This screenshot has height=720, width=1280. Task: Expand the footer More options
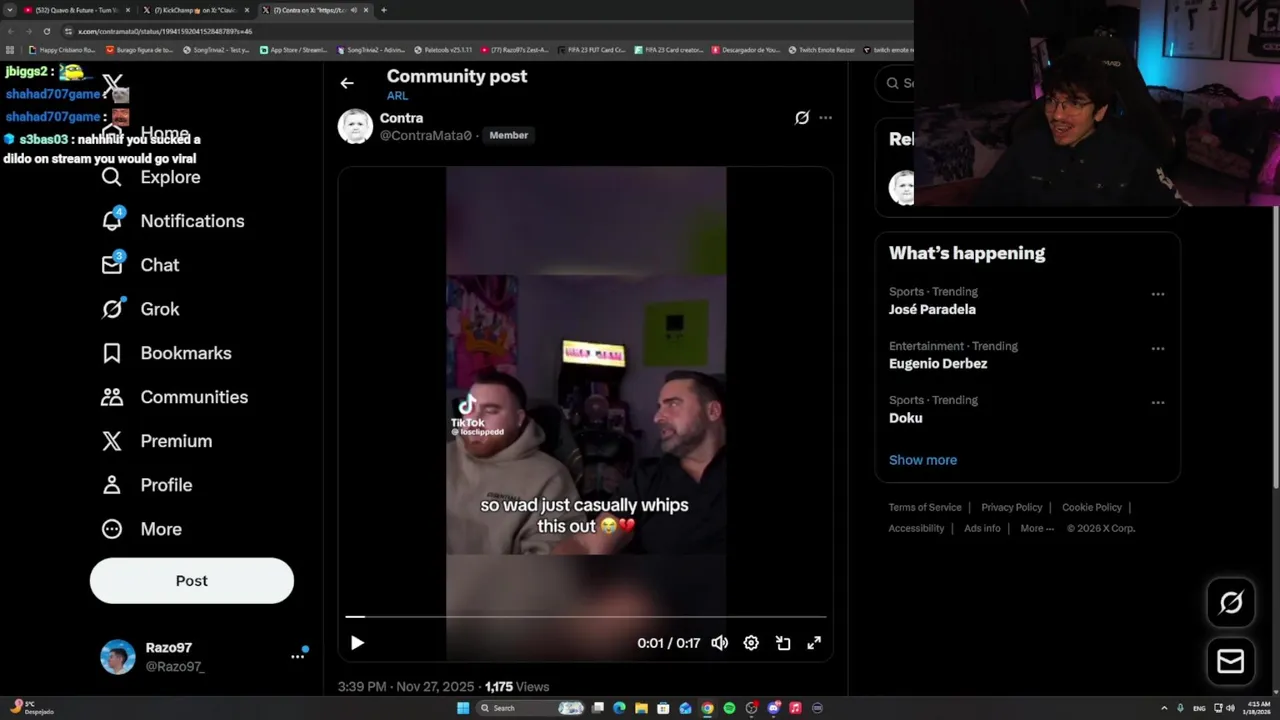click(x=1037, y=528)
